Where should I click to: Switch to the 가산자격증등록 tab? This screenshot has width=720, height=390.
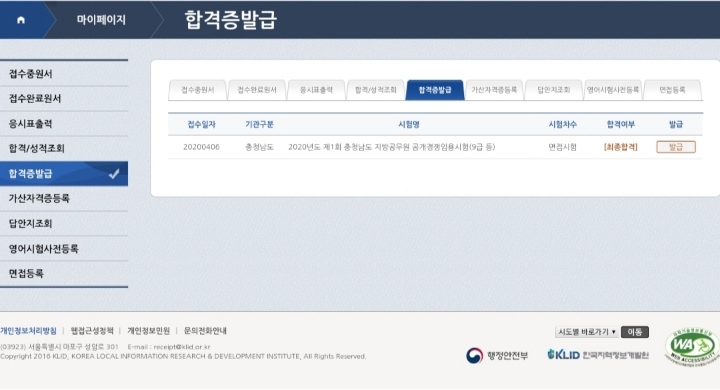(x=494, y=90)
